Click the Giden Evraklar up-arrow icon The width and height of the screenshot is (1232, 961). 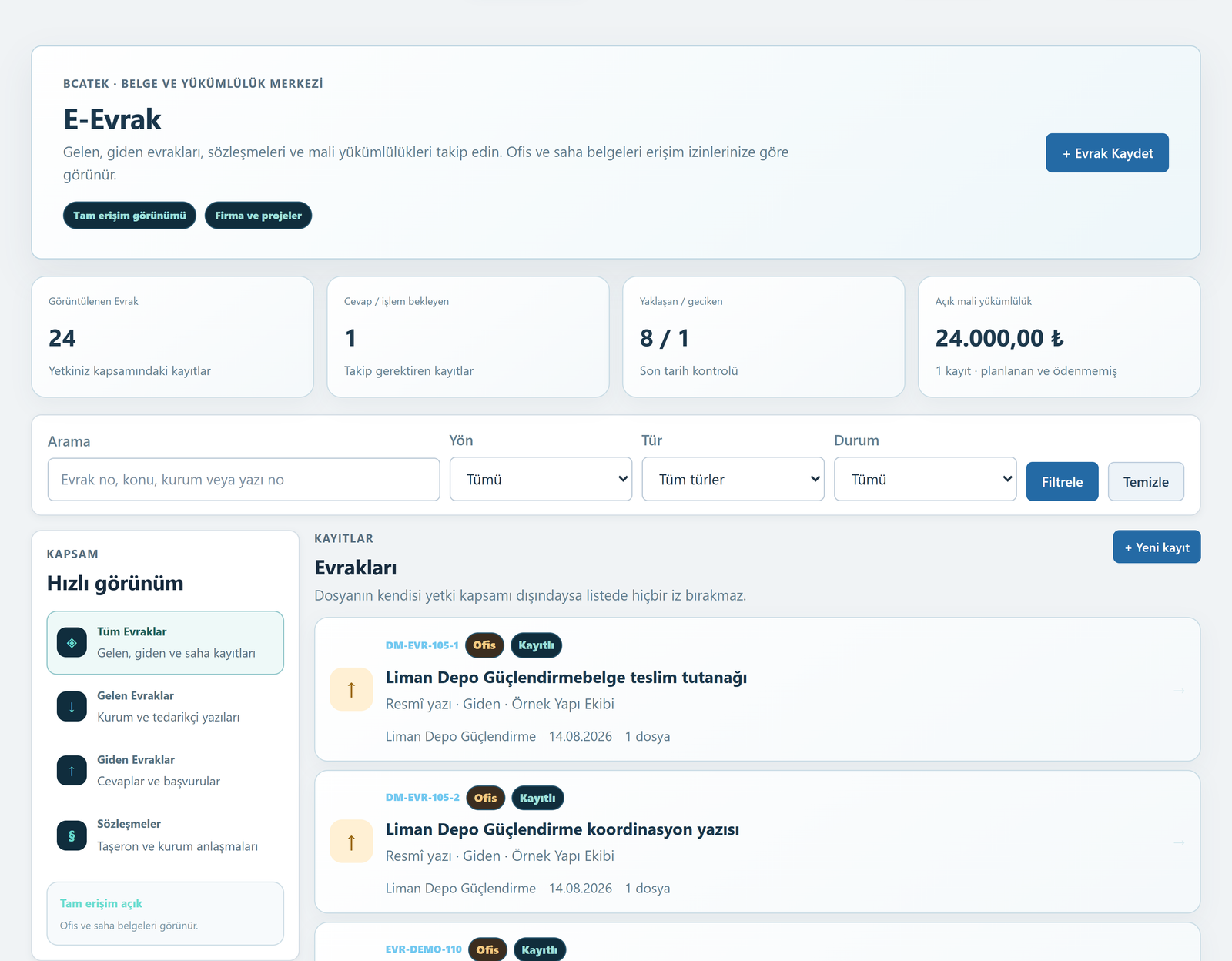point(72,770)
